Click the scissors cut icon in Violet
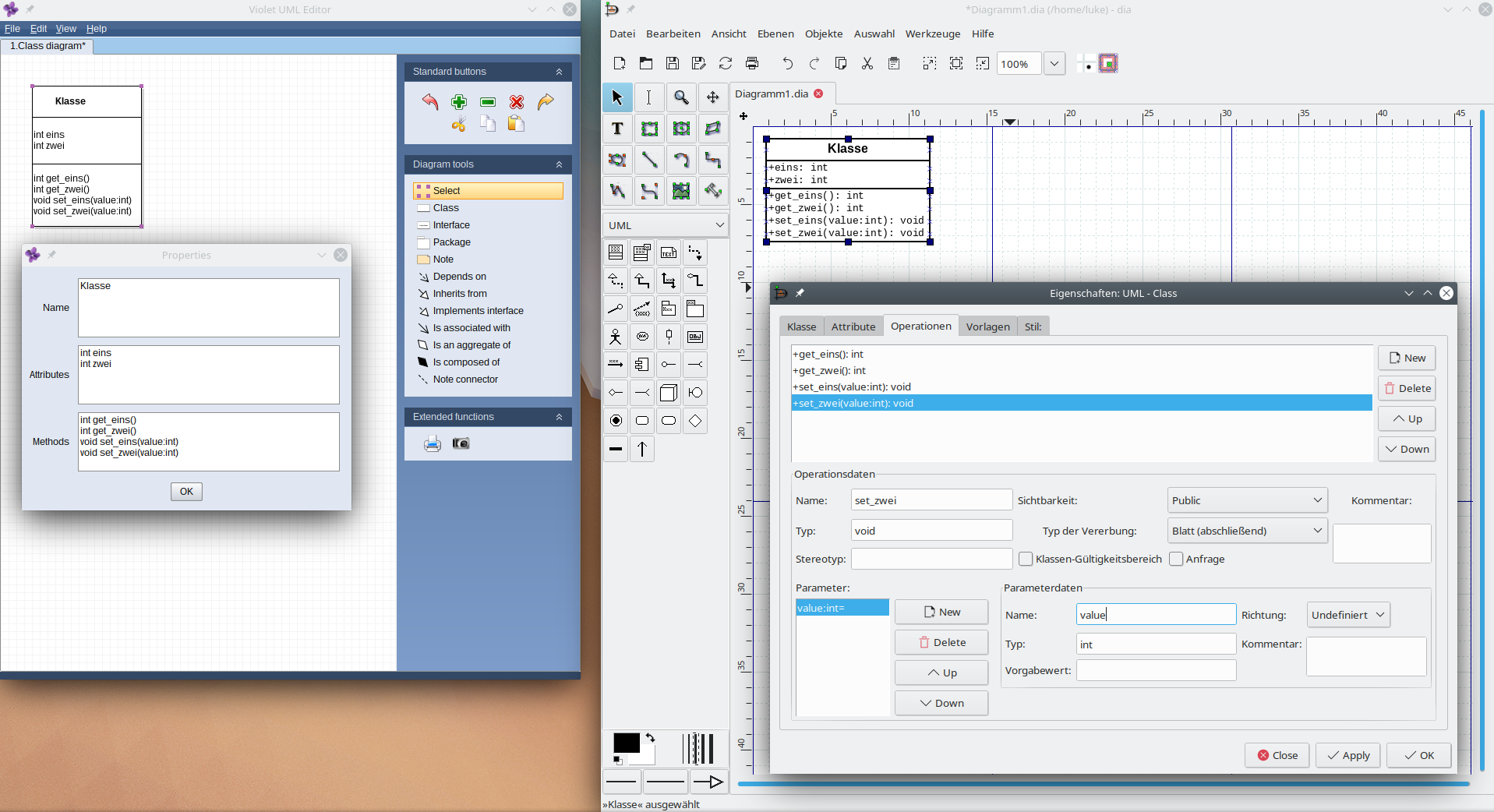Image resolution: width=1494 pixels, height=812 pixels. point(458,124)
